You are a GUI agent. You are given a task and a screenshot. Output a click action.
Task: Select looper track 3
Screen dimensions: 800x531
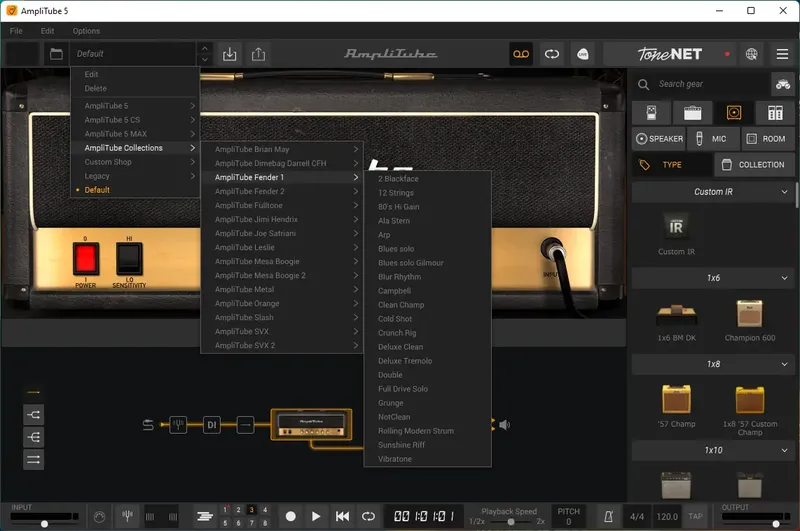click(x=252, y=510)
